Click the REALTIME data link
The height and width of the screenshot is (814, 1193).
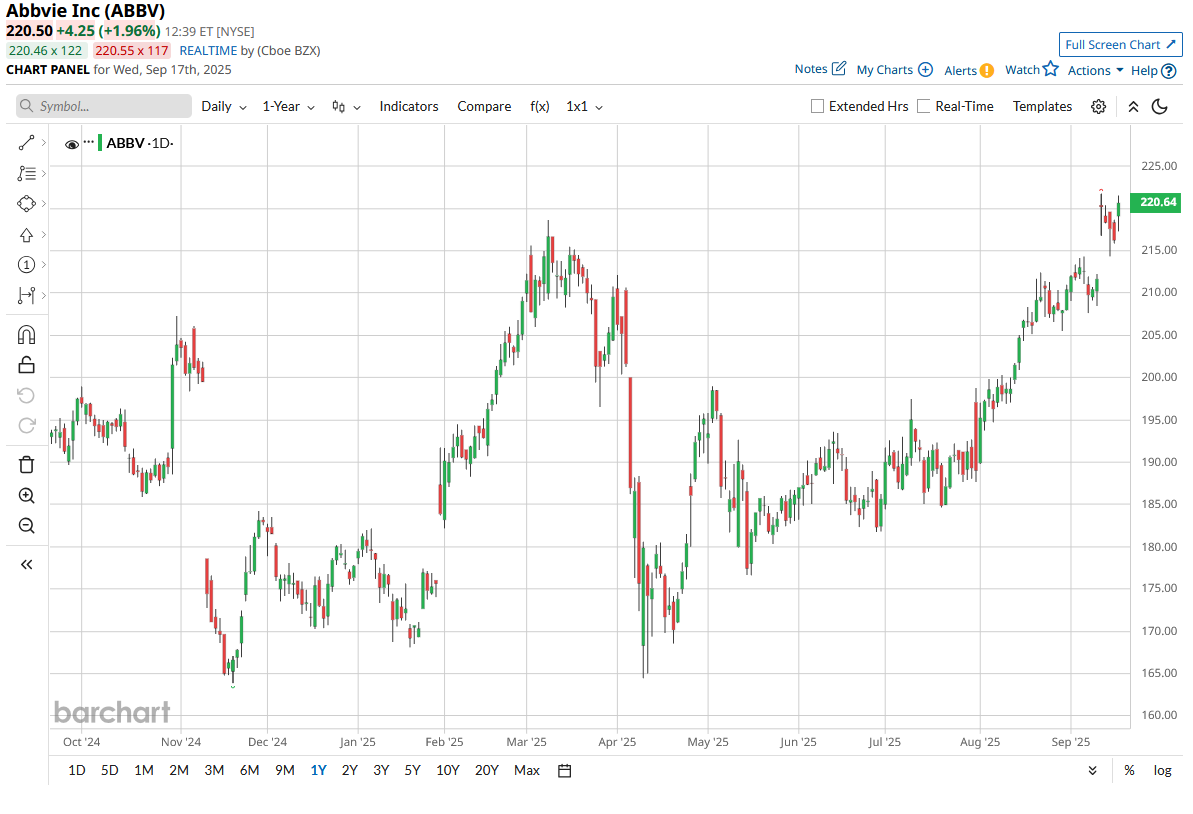(x=208, y=51)
